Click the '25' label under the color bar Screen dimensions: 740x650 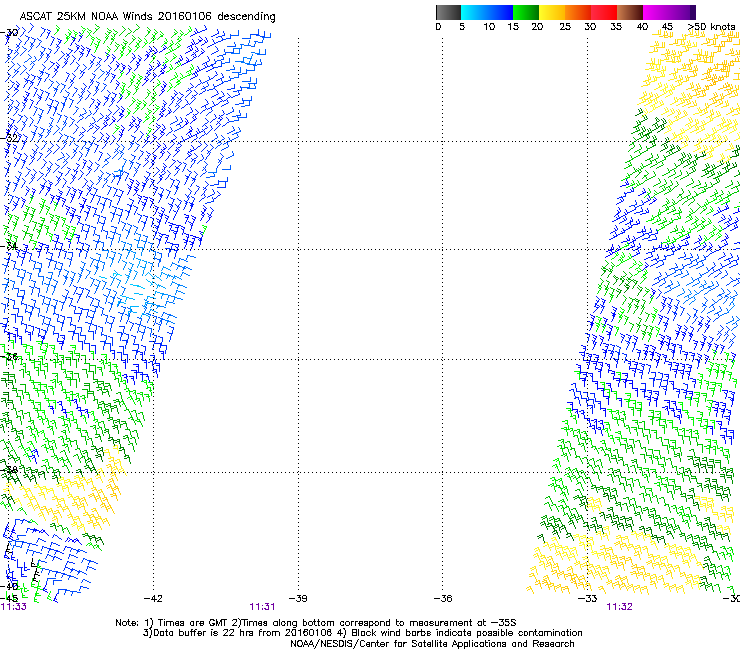click(x=565, y=27)
